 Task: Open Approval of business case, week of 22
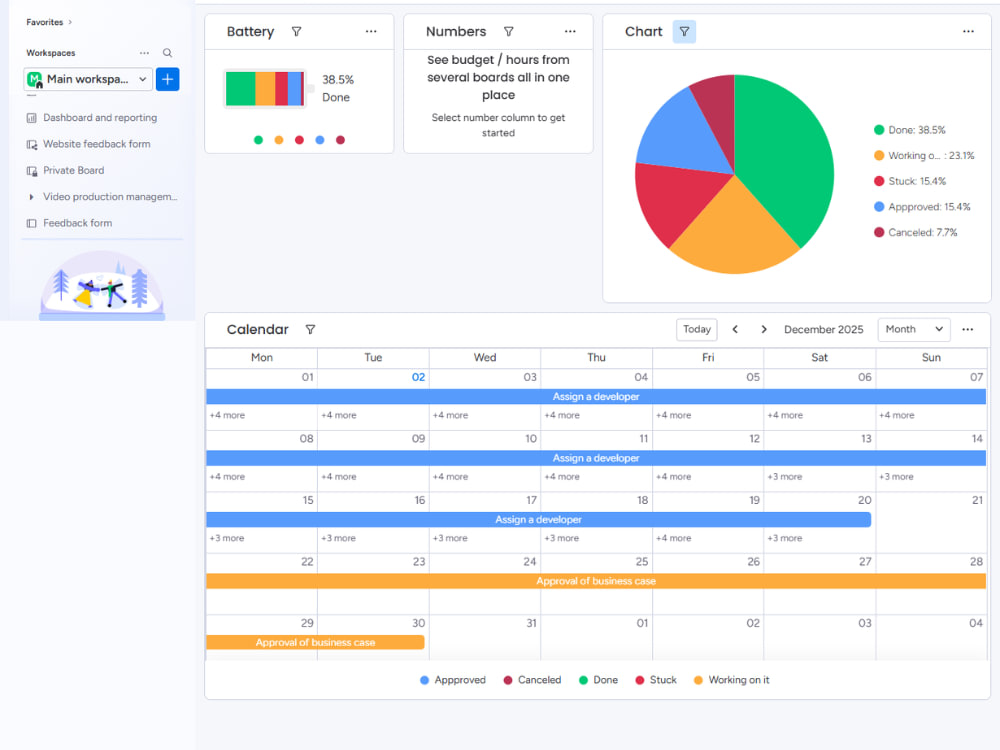596,582
